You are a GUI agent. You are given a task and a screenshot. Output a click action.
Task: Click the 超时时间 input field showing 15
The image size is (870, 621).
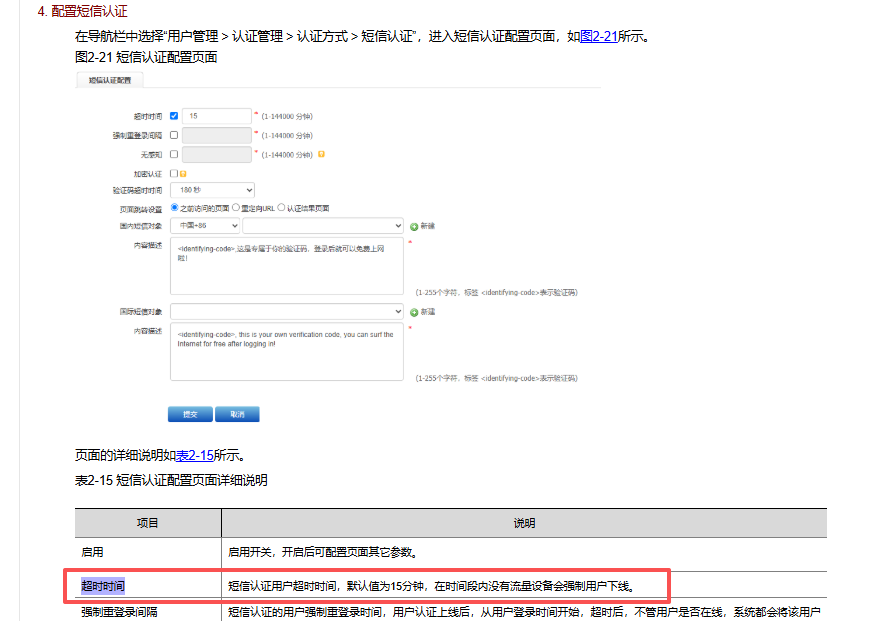(x=216, y=116)
